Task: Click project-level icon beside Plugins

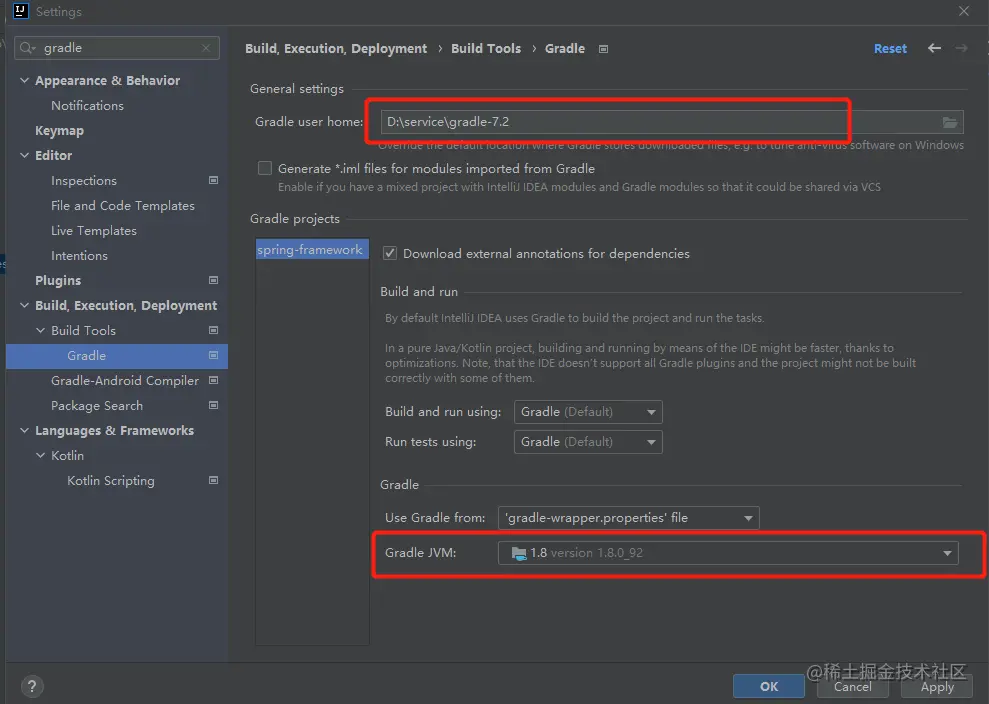Action: (214, 280)
